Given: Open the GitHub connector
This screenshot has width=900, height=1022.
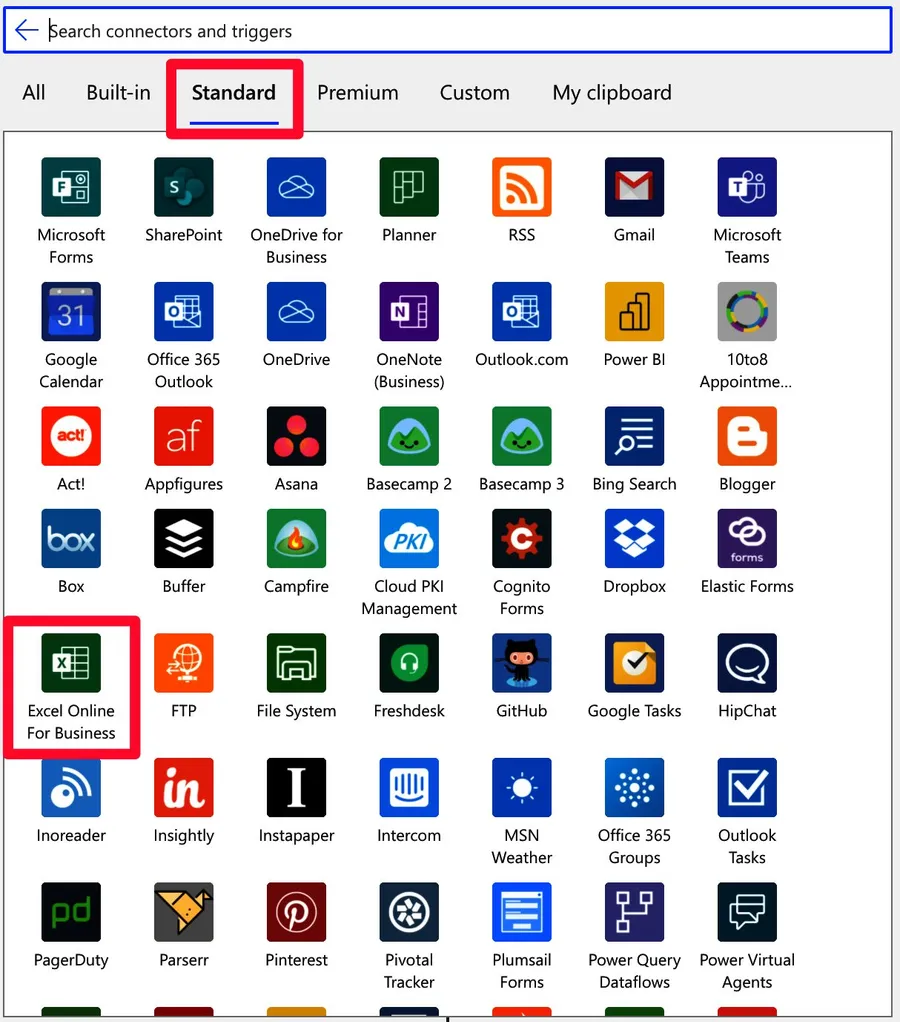Looking at the screenshot, I should 521,662.
